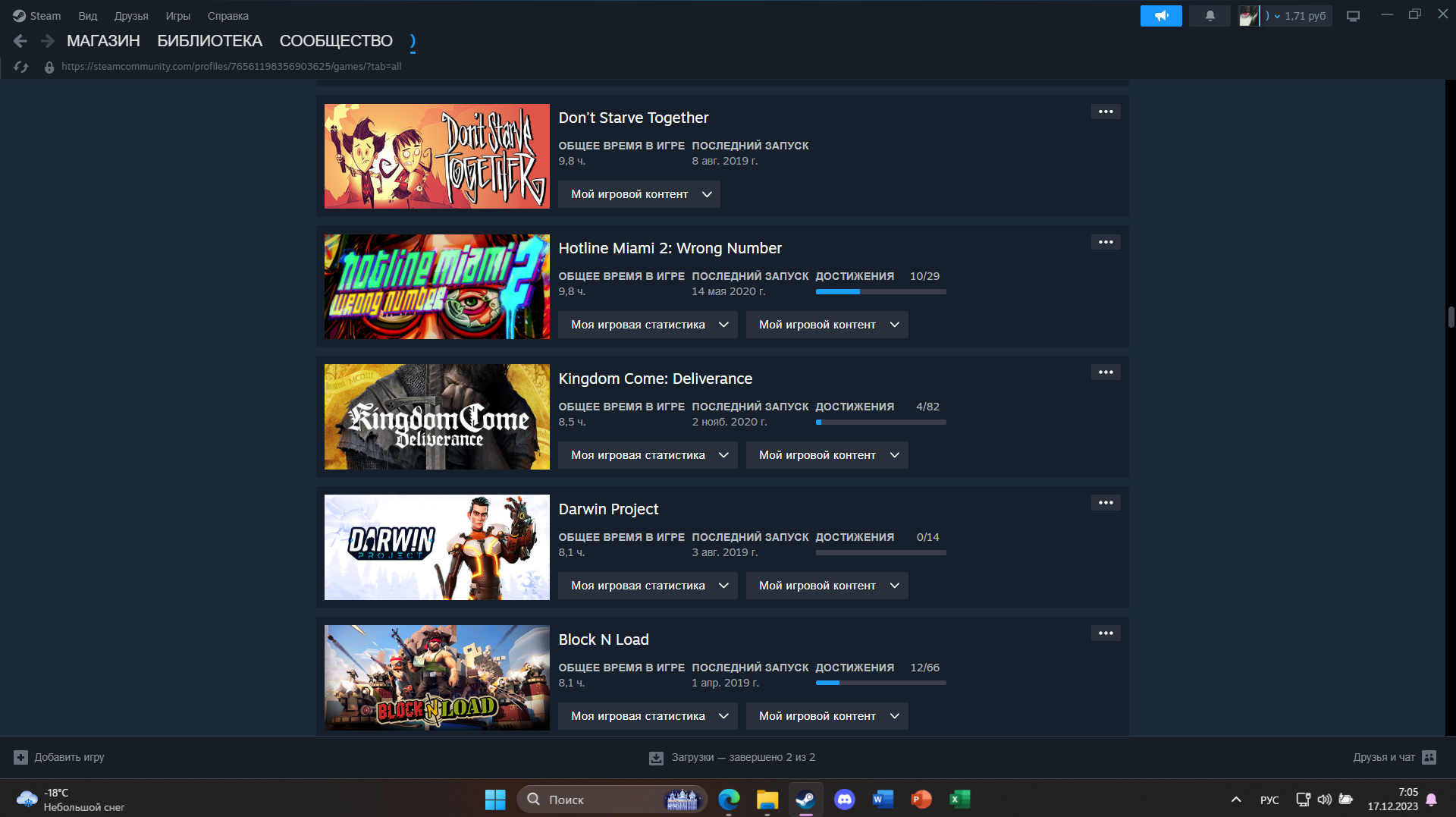
Task: Expand Моя игровая статистика for Hotline Miami 2
Action: (x=648, y=325)
